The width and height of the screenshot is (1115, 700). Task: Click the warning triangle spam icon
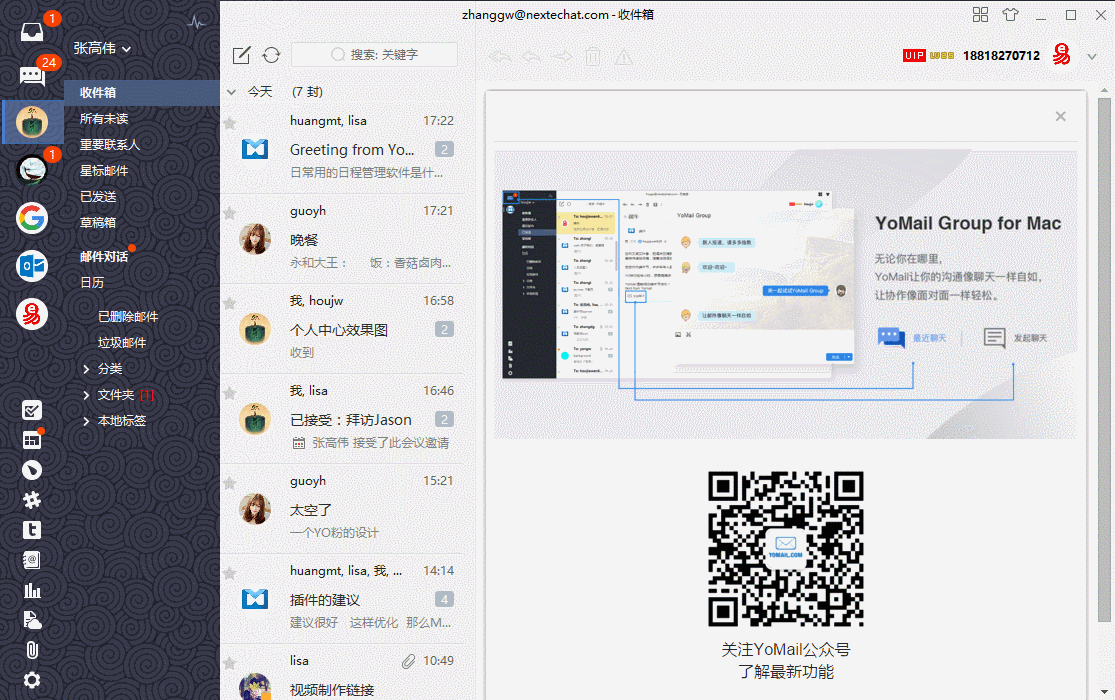coord(624,57)
